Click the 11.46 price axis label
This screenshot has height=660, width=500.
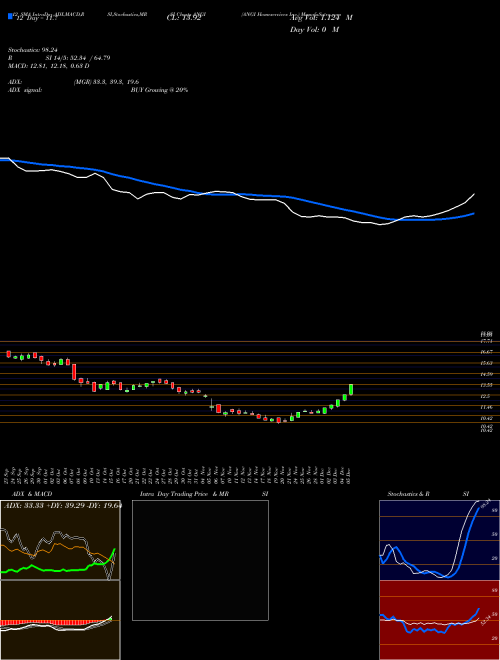pyautogui.click(x=487, y=407)
